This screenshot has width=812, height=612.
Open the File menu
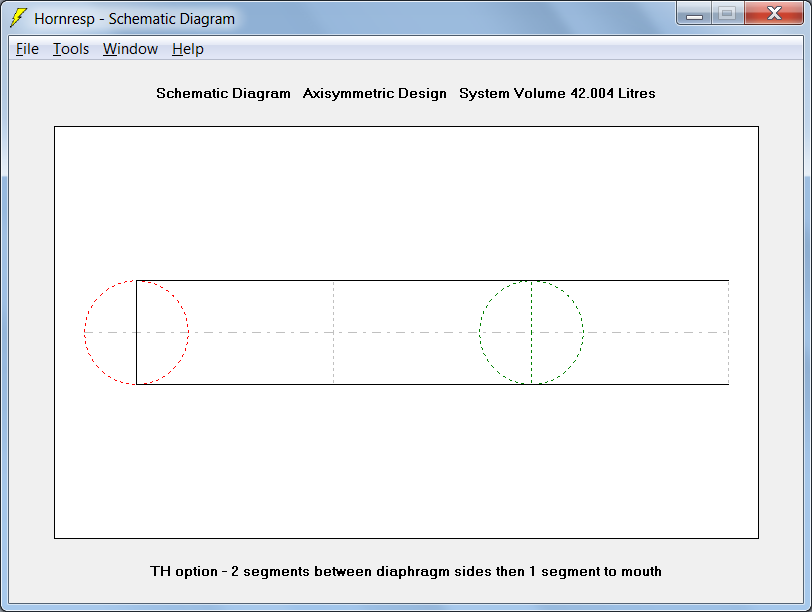(x=27, y=49)
